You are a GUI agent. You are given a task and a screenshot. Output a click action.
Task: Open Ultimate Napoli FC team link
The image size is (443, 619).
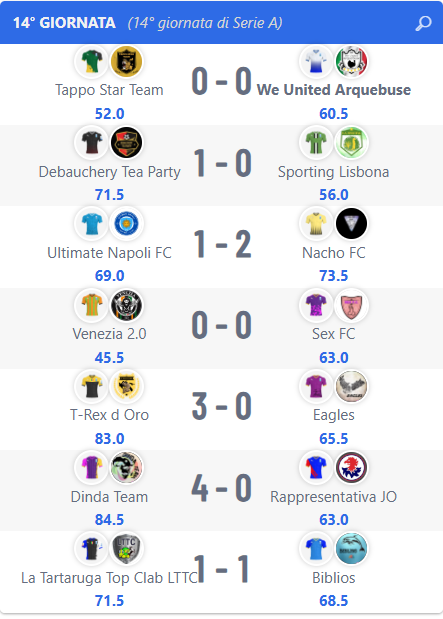click(109, 253)
